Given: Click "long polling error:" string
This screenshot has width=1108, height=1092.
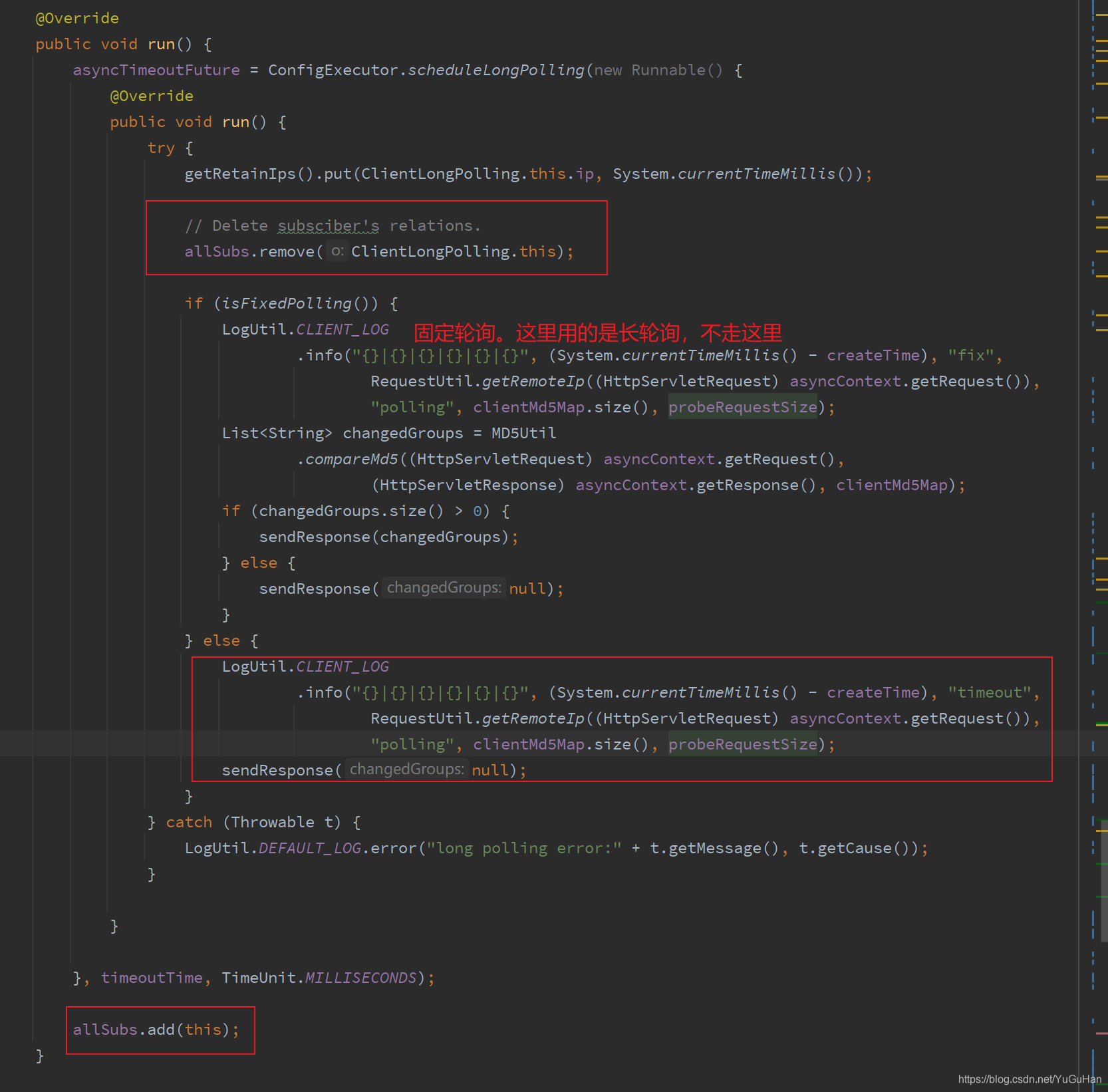Looking at the screenshot, I should point(524,849).
